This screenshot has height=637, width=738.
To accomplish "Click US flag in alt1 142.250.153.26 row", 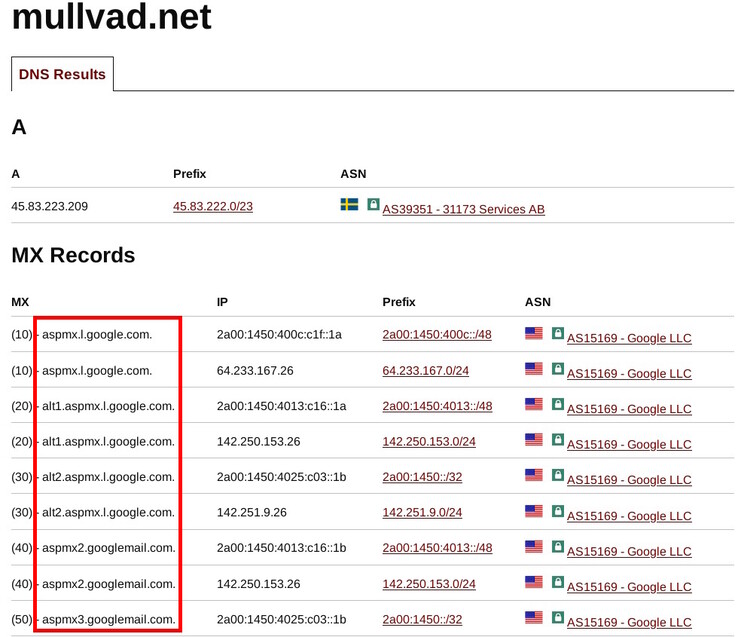I will pos(534,440).
